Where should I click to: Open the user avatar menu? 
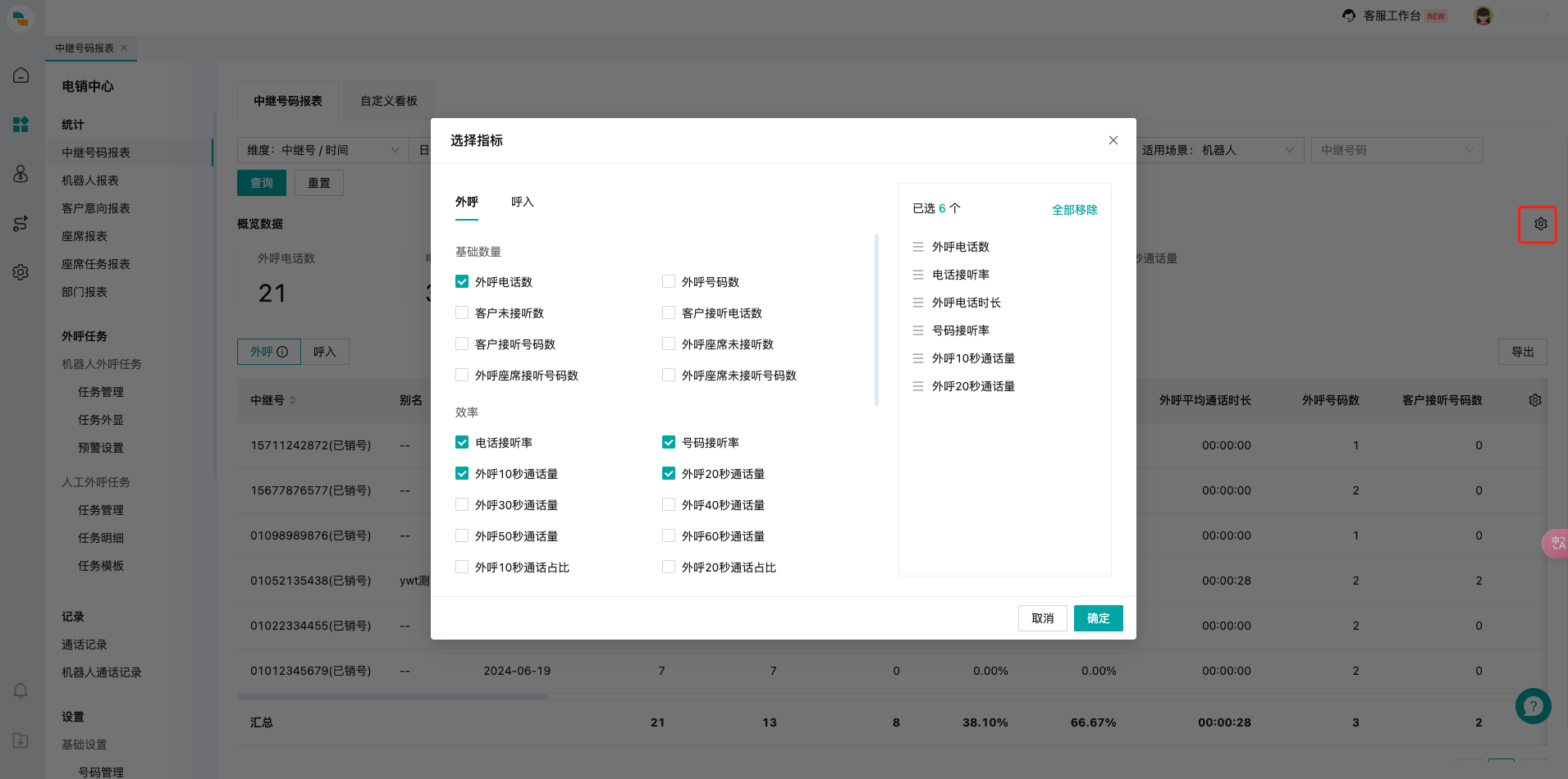1483,16
